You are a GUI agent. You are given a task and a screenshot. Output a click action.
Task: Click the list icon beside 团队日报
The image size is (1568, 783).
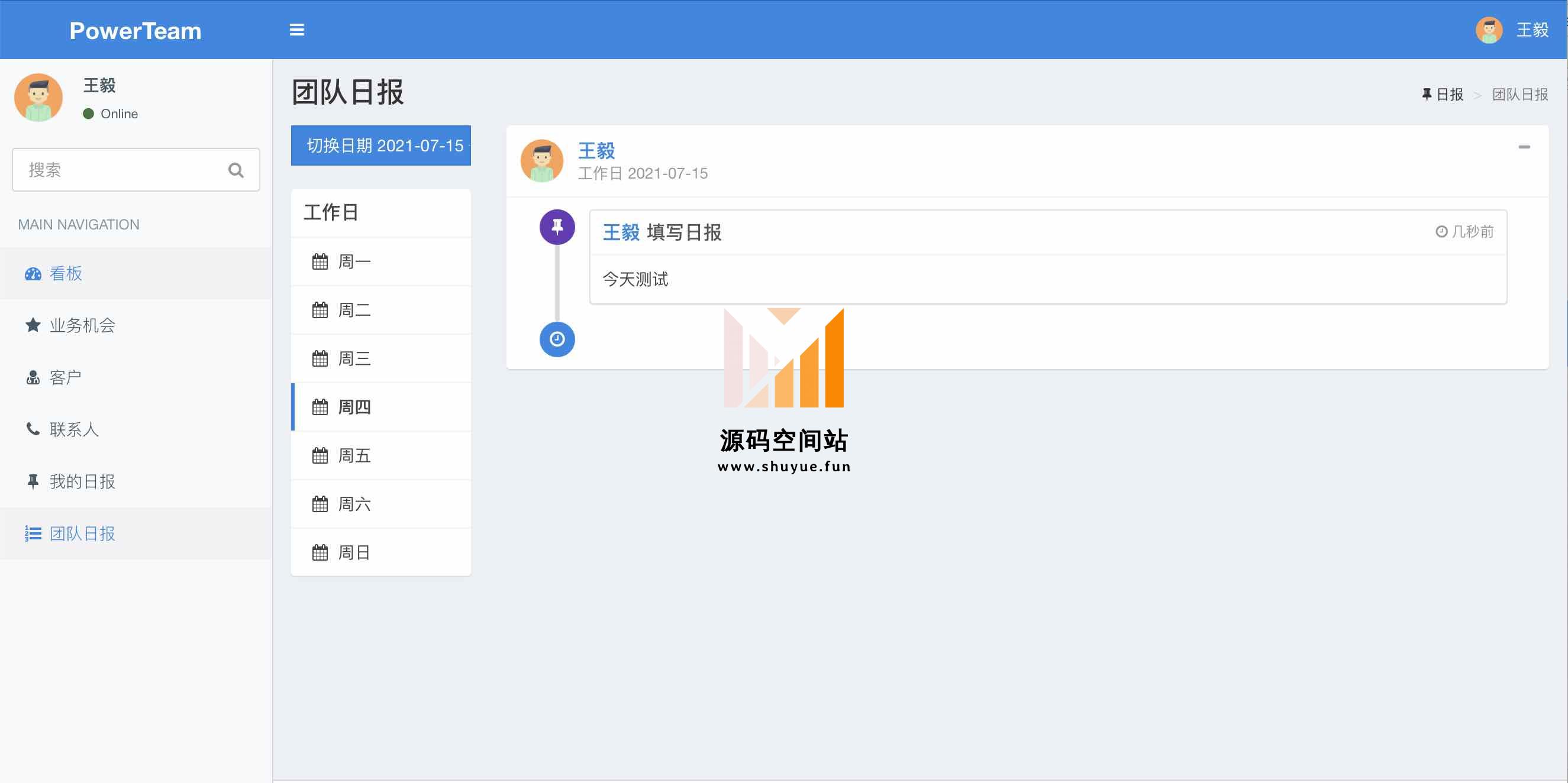pyautogui.click(x=33, y=533)
